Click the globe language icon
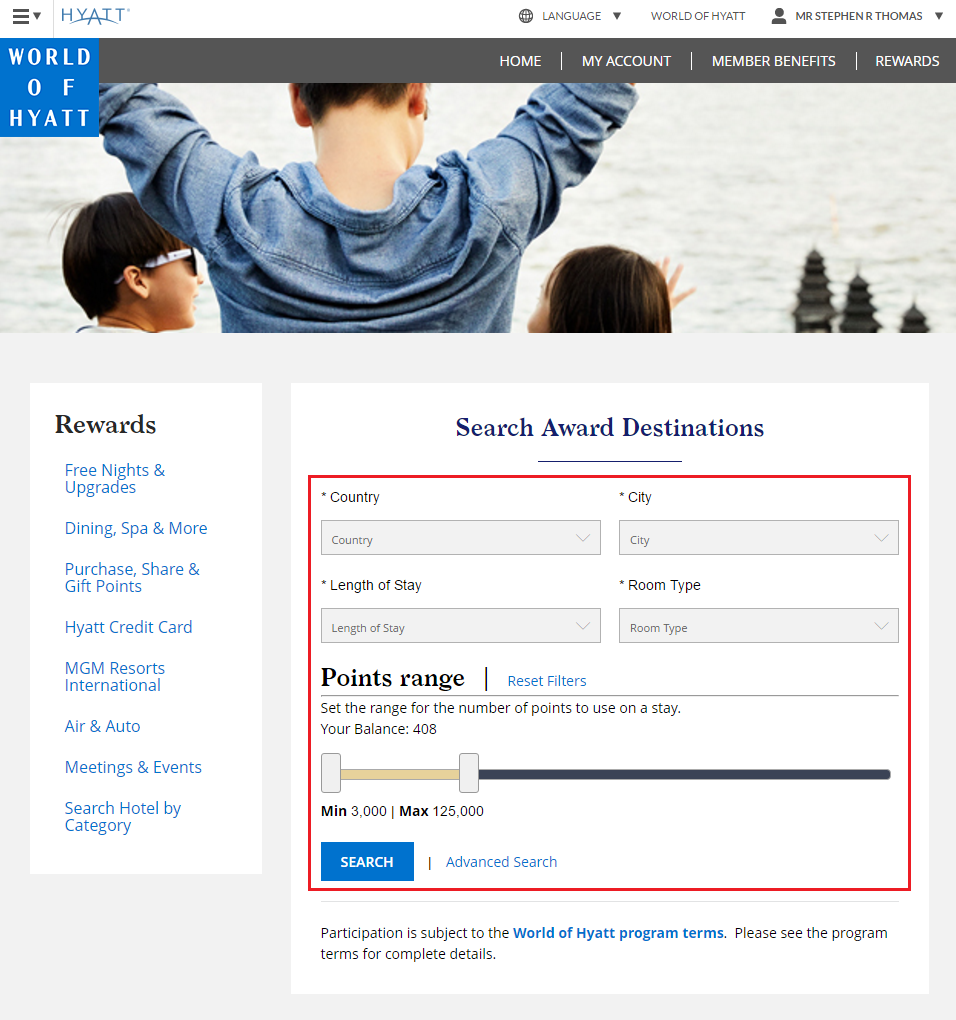 pos(526,16)
